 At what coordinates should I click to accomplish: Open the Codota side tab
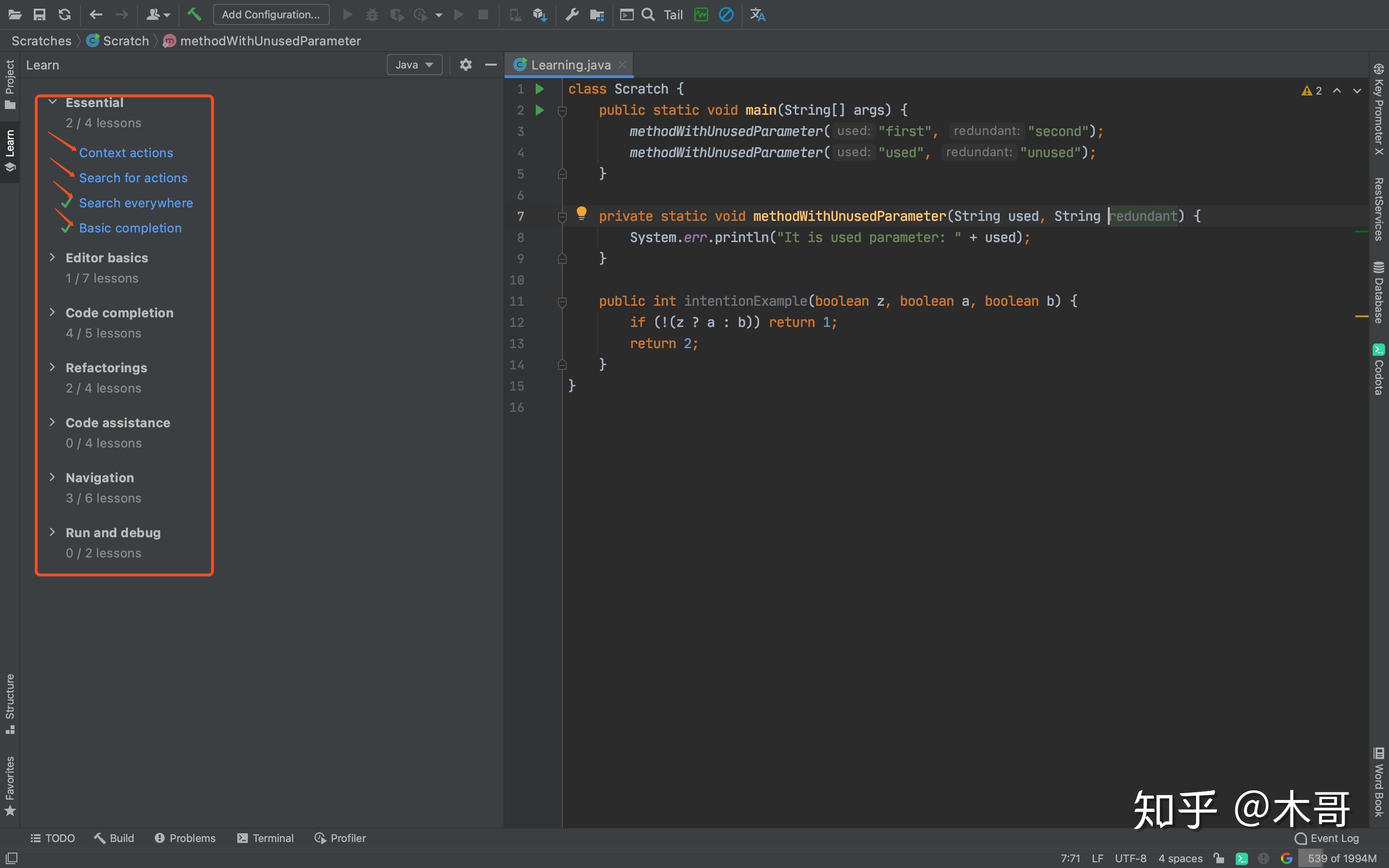(1379, 369)
